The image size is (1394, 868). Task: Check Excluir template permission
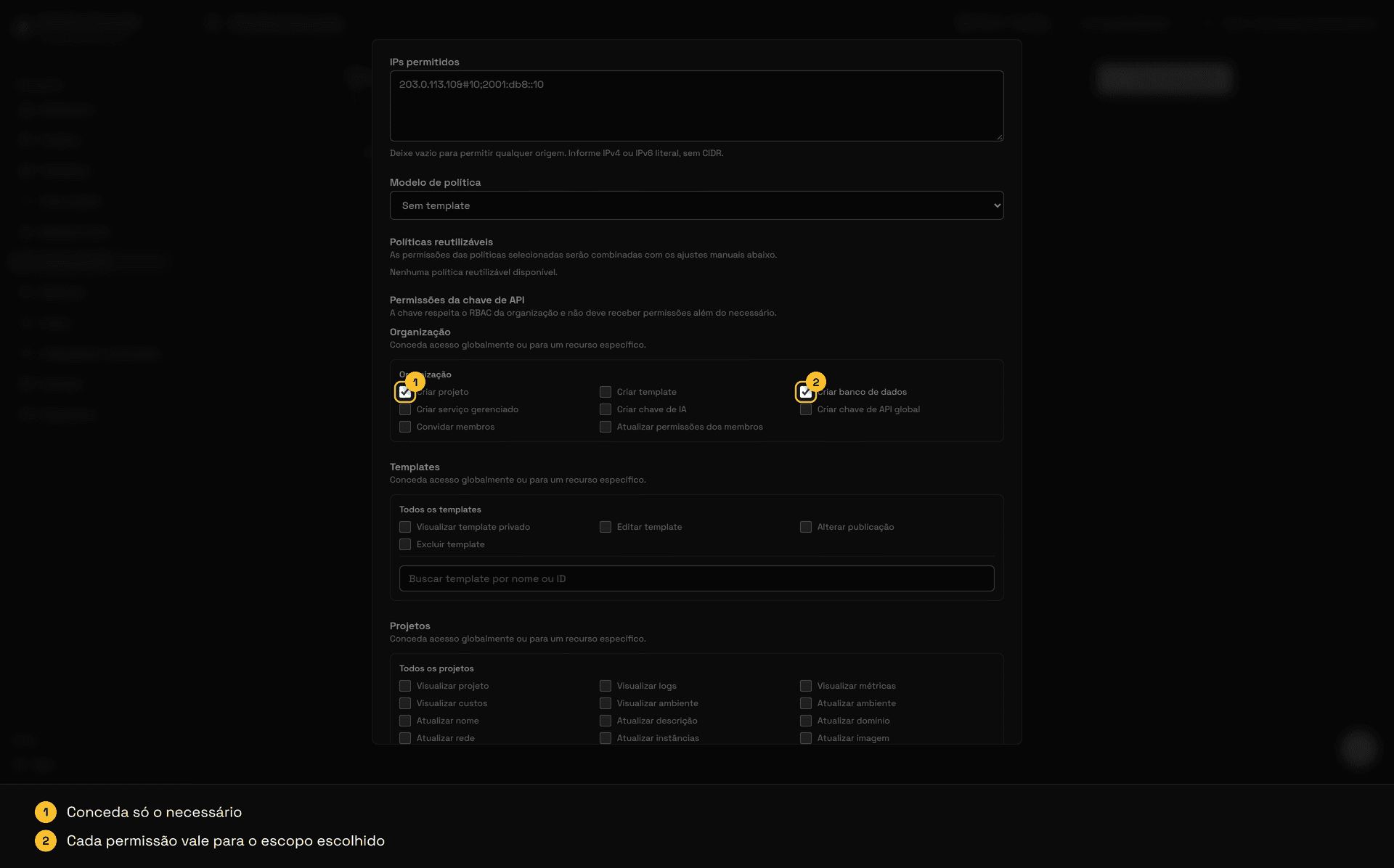405,544
